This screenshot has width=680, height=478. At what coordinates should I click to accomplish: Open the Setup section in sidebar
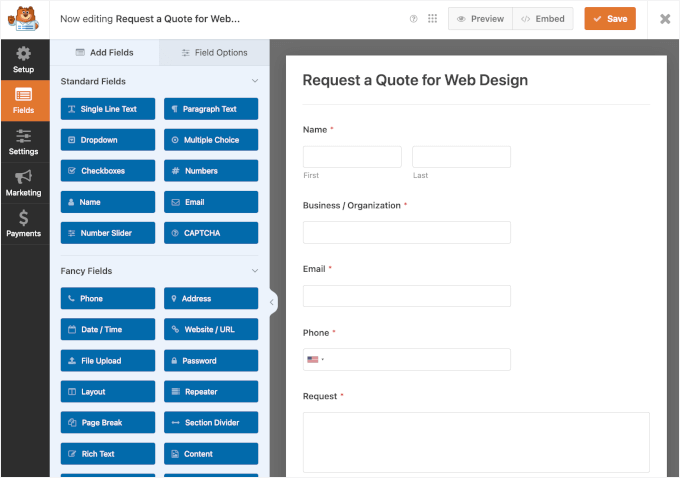tap(24, 59)
